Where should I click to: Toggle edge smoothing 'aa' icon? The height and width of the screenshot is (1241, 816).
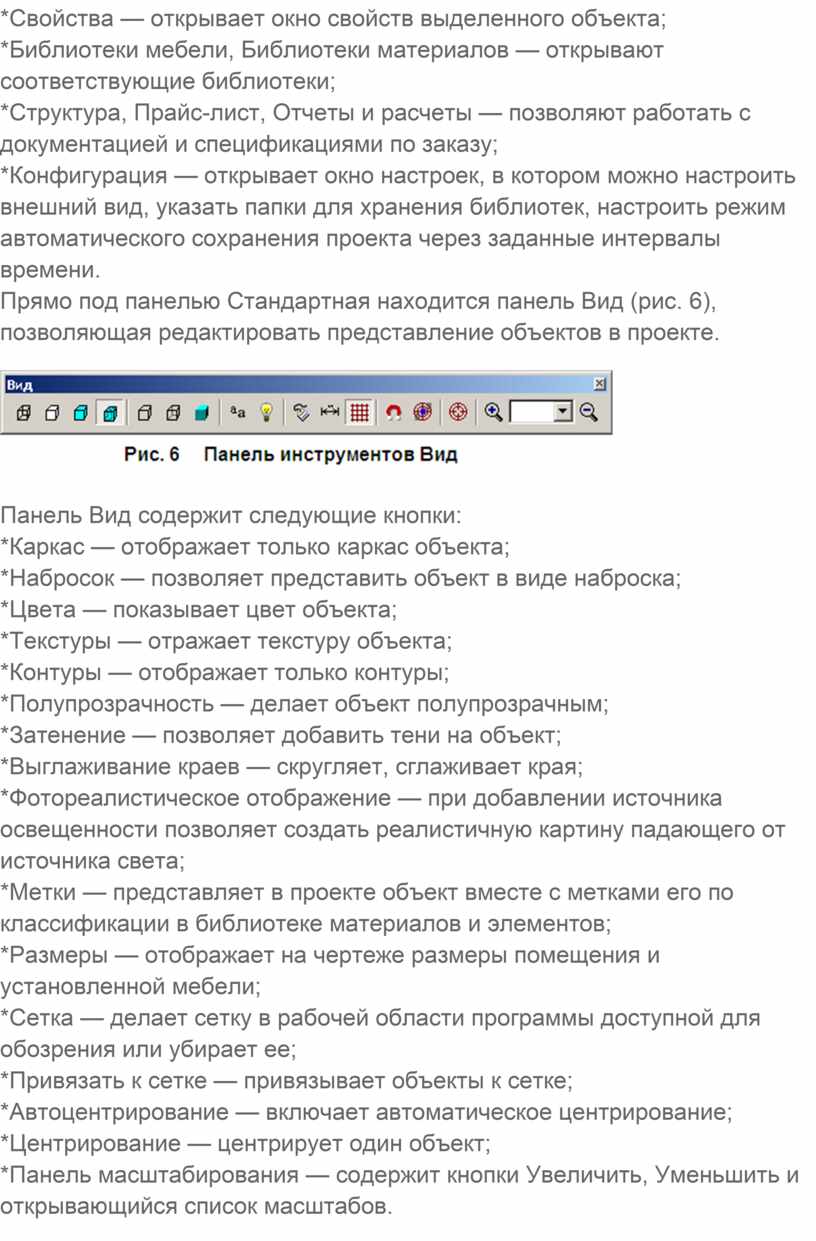237,411
